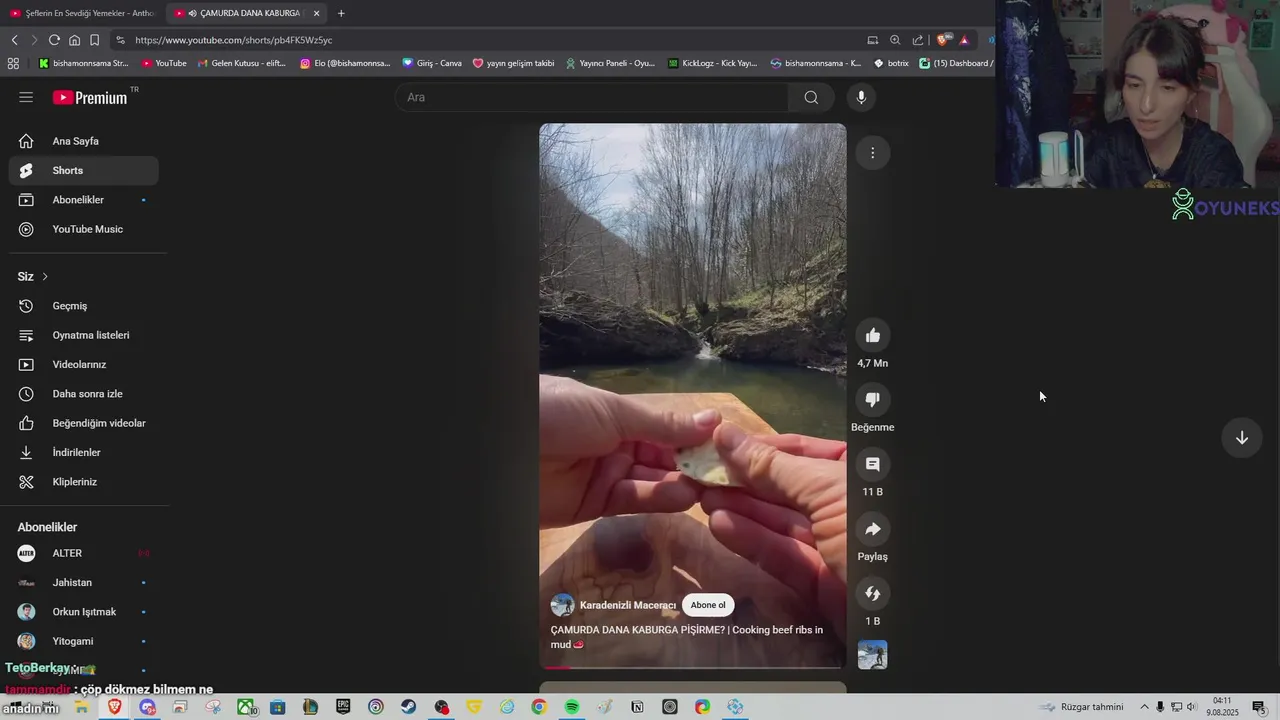This screenshot has width=1280, height=720.
Task: Click the short's red progress bar
Action: 692,667
